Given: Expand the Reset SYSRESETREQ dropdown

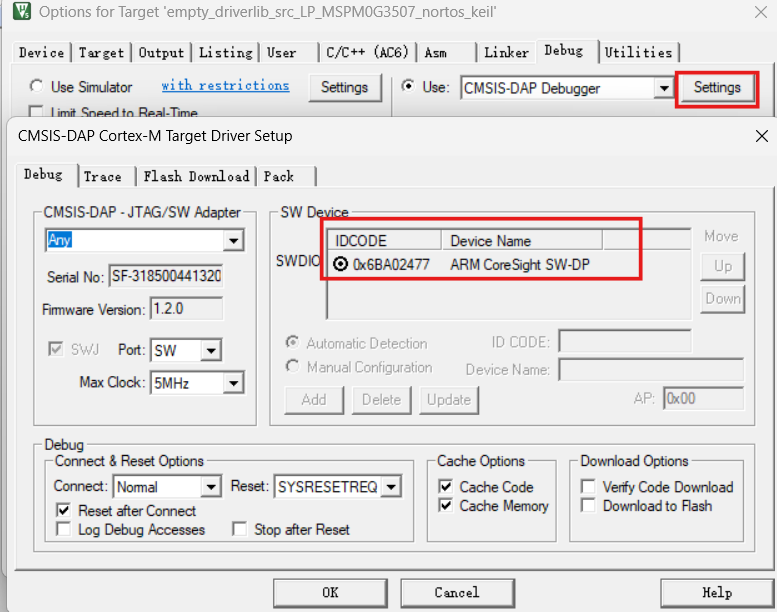Looking at the screenshot, I should pos(391,487).
